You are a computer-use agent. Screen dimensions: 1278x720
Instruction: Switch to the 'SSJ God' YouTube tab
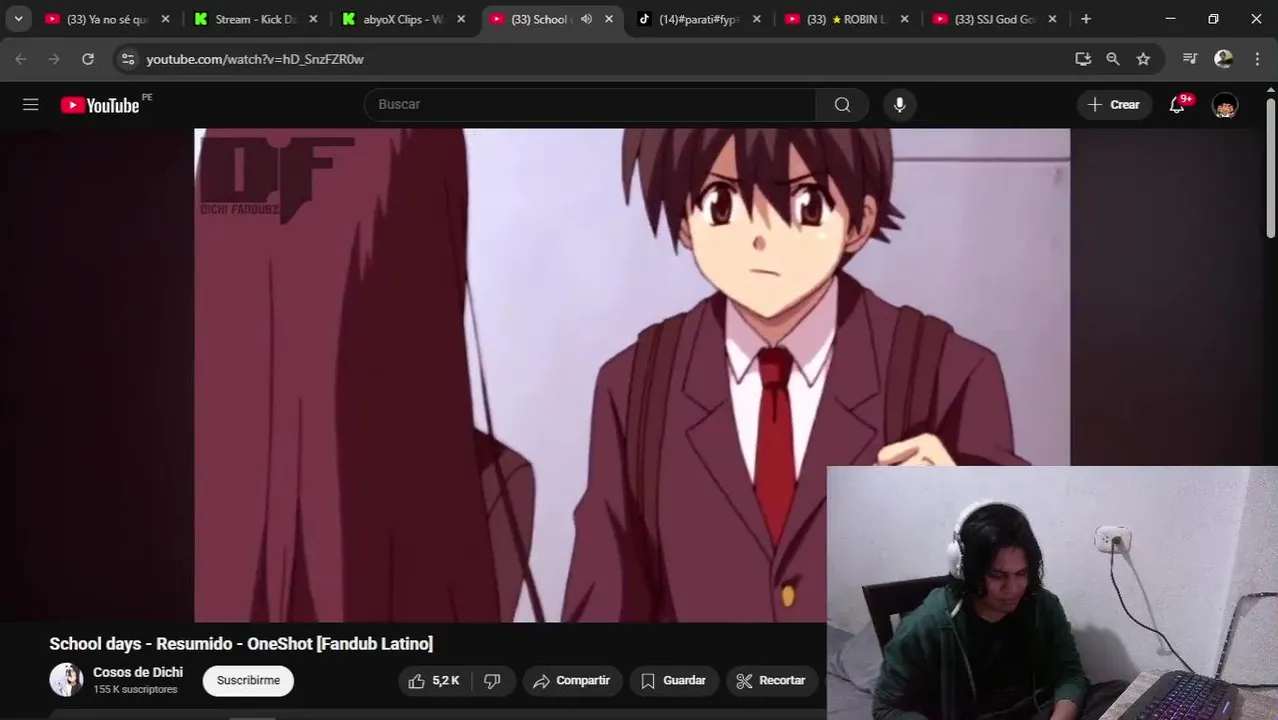[x=995, y=19]
